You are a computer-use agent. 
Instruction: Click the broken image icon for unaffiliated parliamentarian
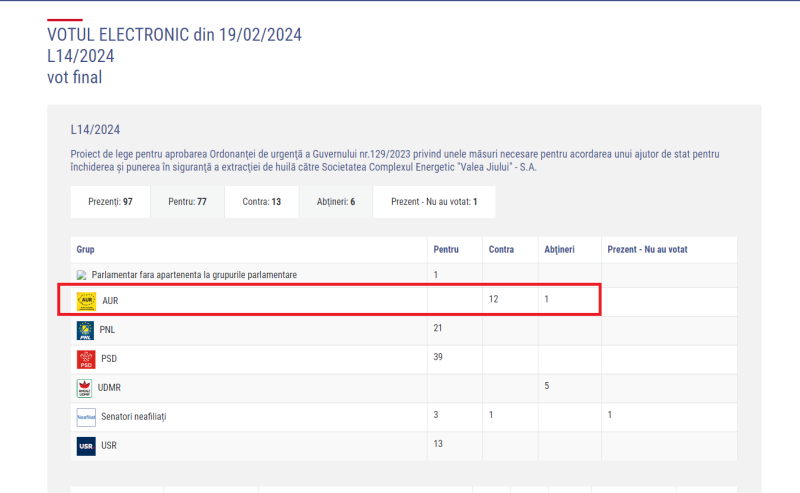coord(82,275)
